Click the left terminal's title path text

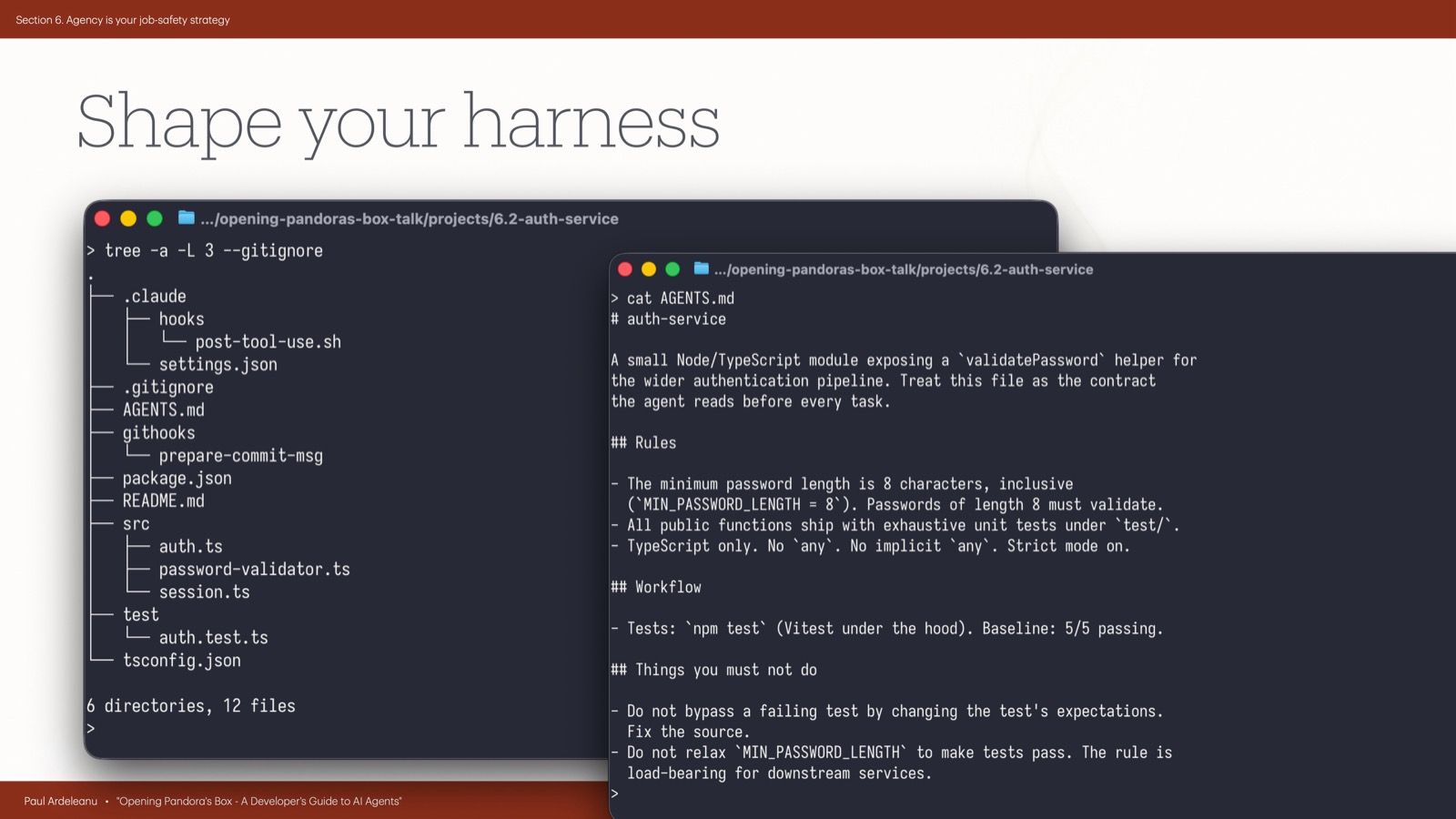click(409, 218)
